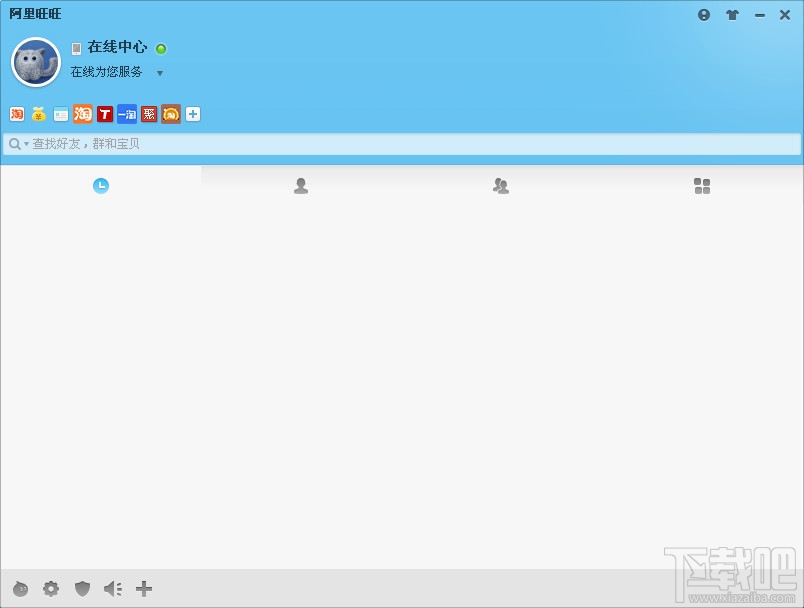
Task: Open Settings via the gear icon
Action: tap(51, 589)
